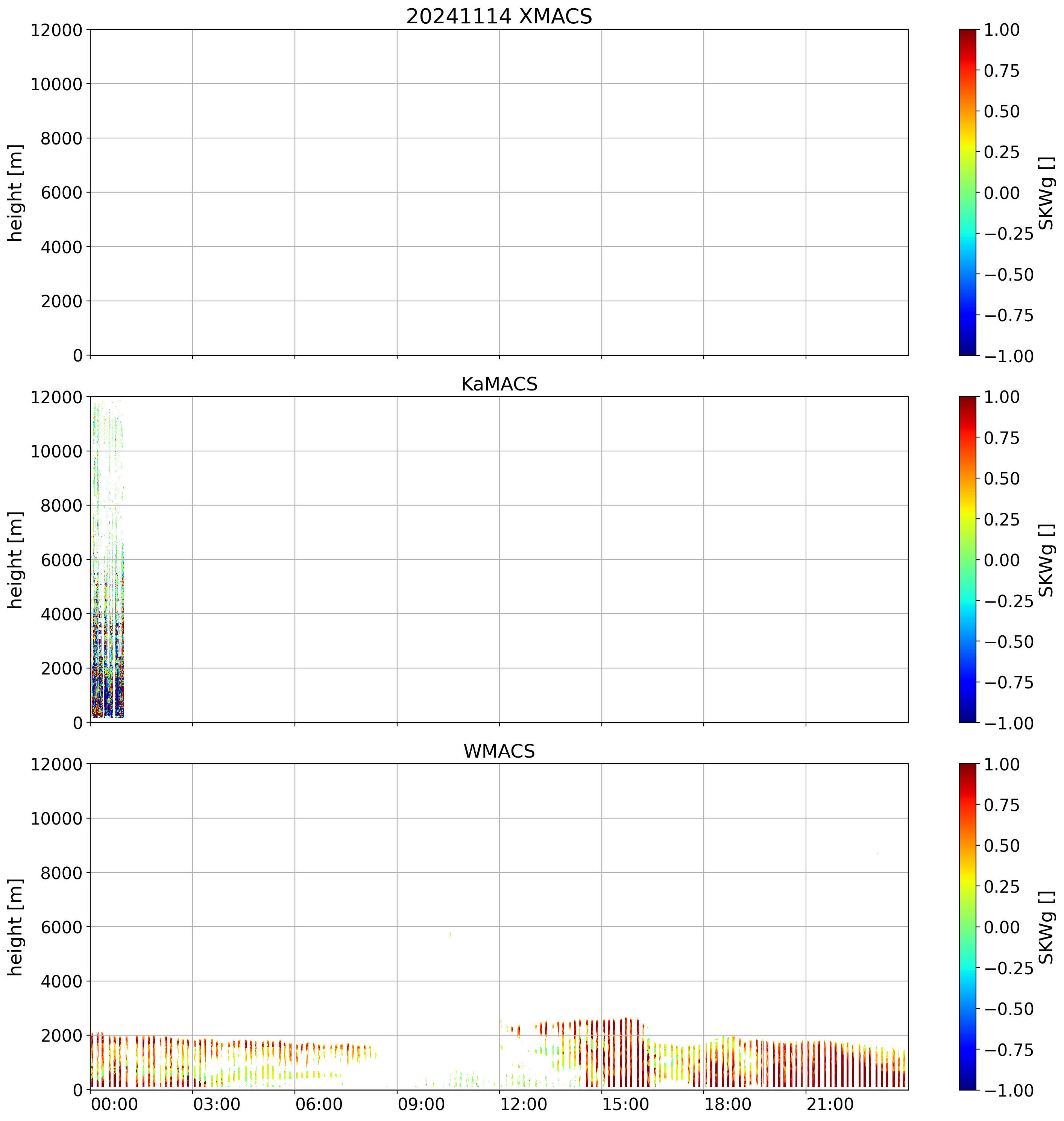The image size is (1064, 1121).
Task: Click the bottom WMACS colorbar
Action: pyautogui.click(x=968, y=927)
